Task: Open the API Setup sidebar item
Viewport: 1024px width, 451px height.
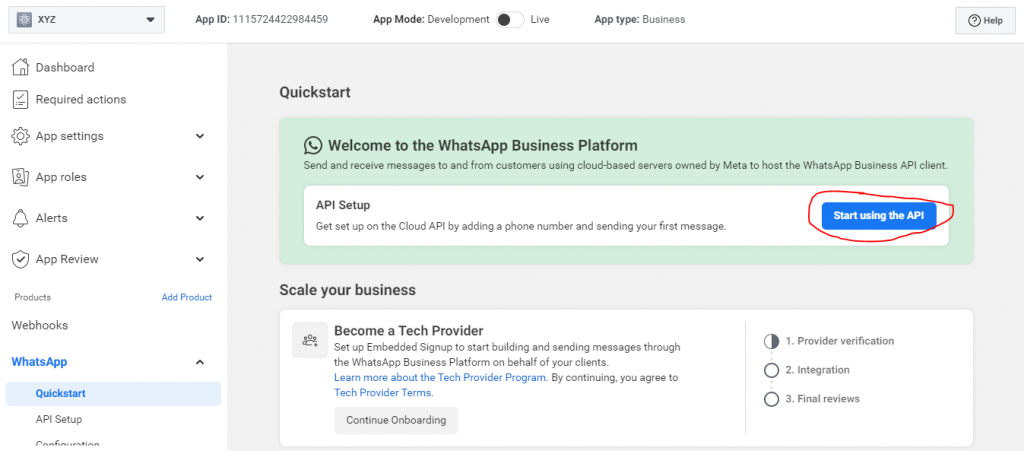Action: (x=59, y=419)
